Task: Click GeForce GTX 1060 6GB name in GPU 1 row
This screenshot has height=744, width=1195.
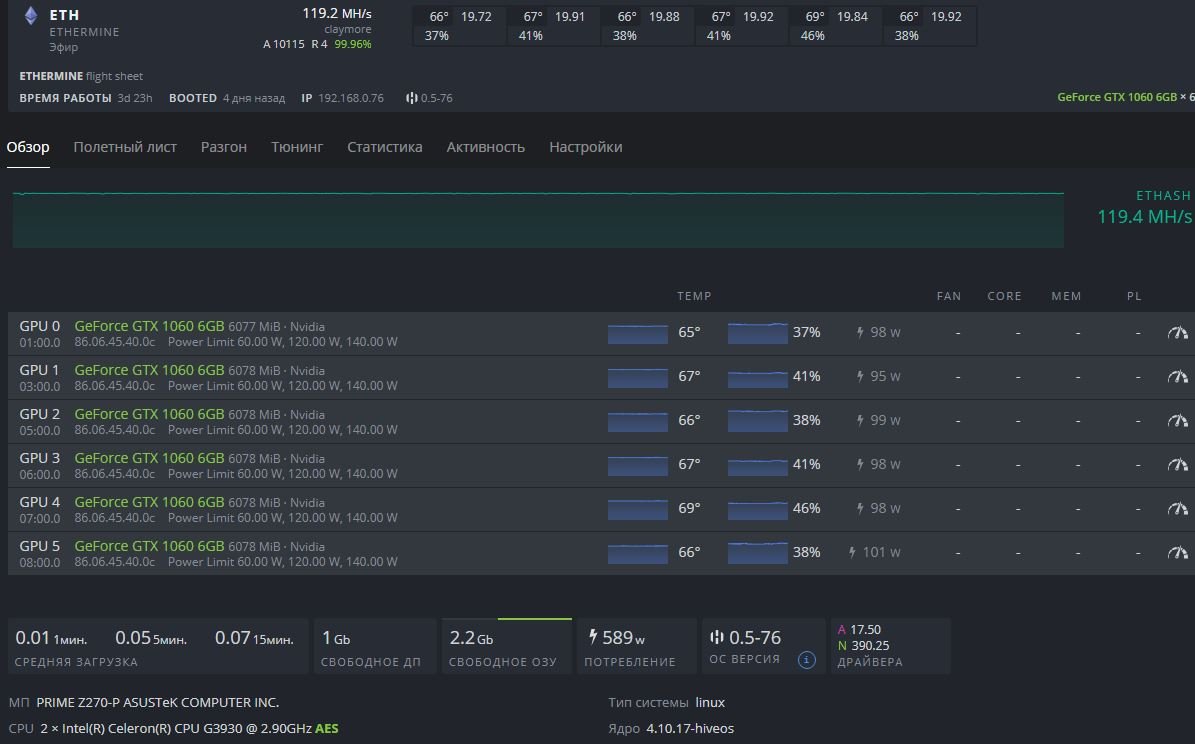Action: click(x=149, y=370)
